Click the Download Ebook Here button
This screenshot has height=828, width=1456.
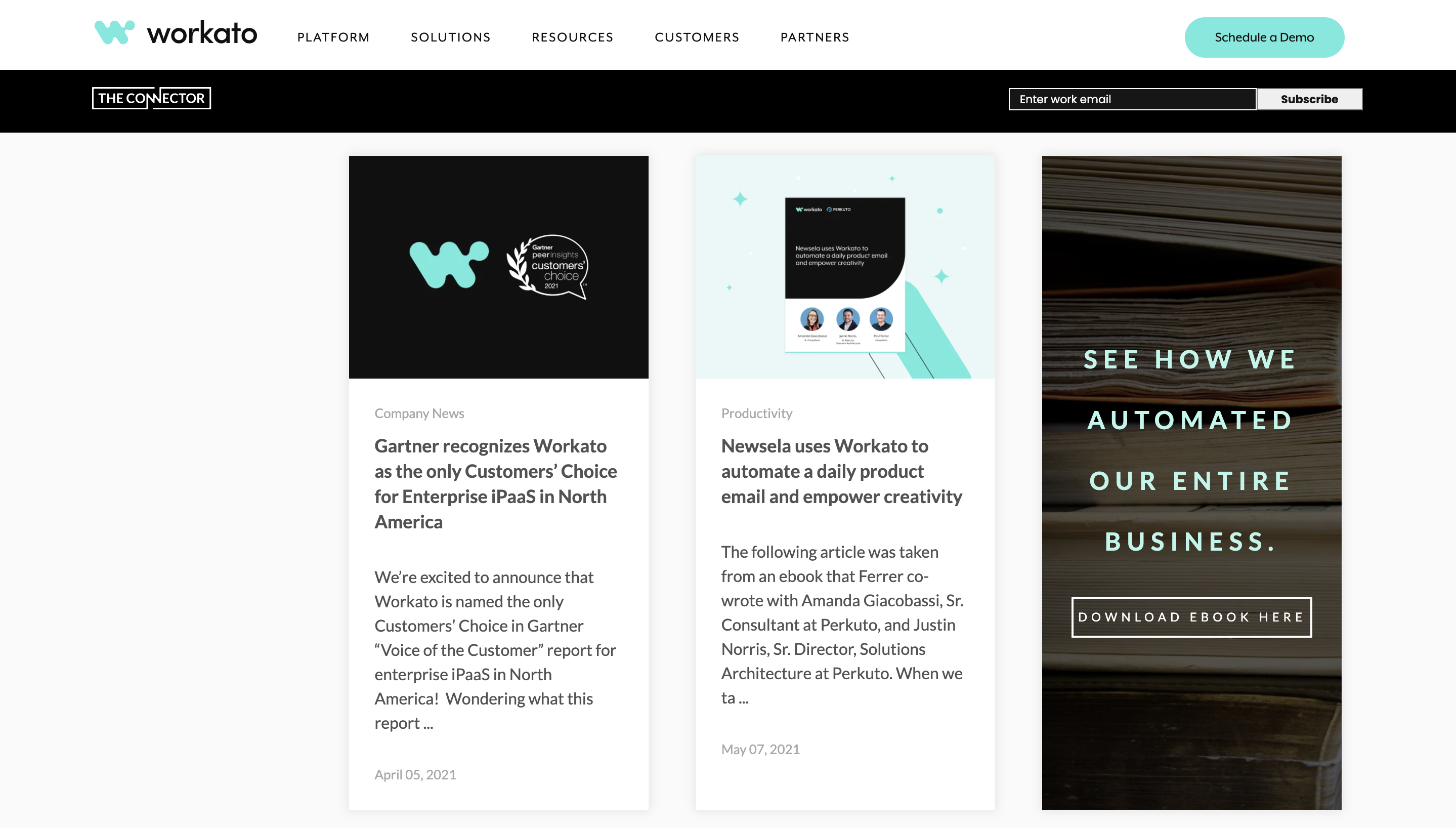pyautogui.click(x=1192, y=617)
